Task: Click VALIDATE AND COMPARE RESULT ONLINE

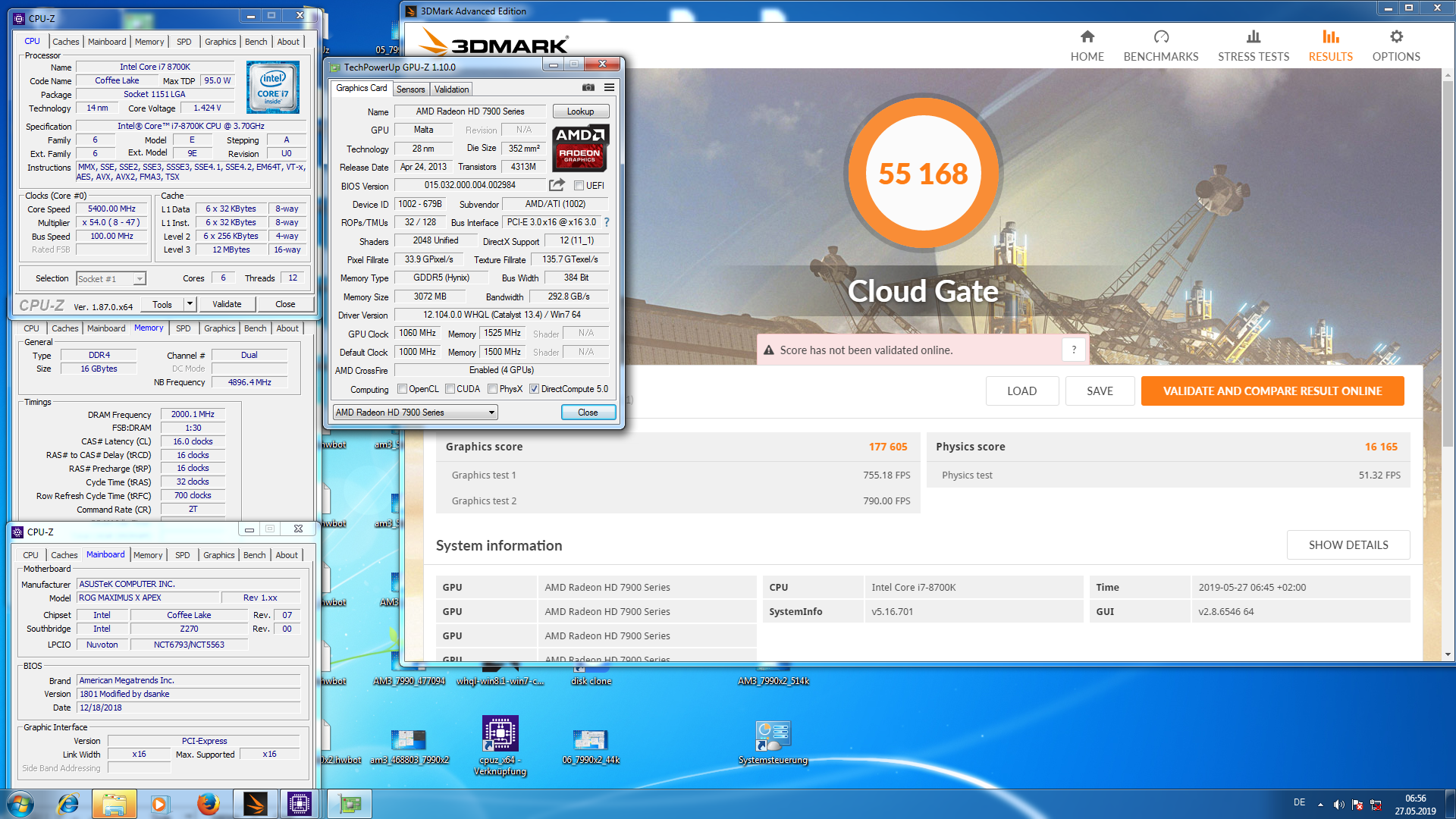Action: 1272,391
